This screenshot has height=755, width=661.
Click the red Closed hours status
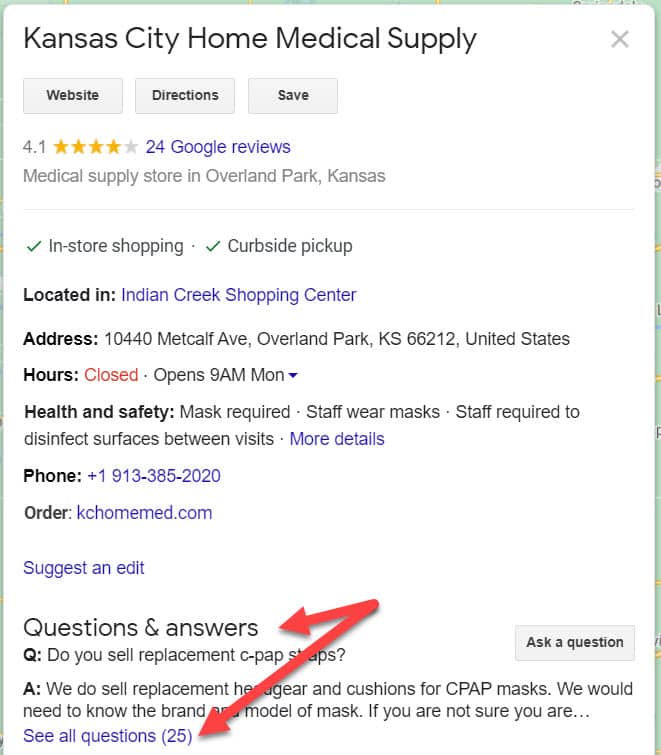(x=111, y=375)
